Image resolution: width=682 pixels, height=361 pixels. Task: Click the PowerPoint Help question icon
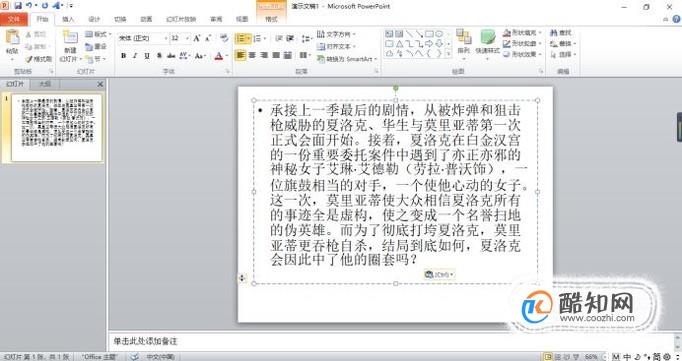click(677, 19)
